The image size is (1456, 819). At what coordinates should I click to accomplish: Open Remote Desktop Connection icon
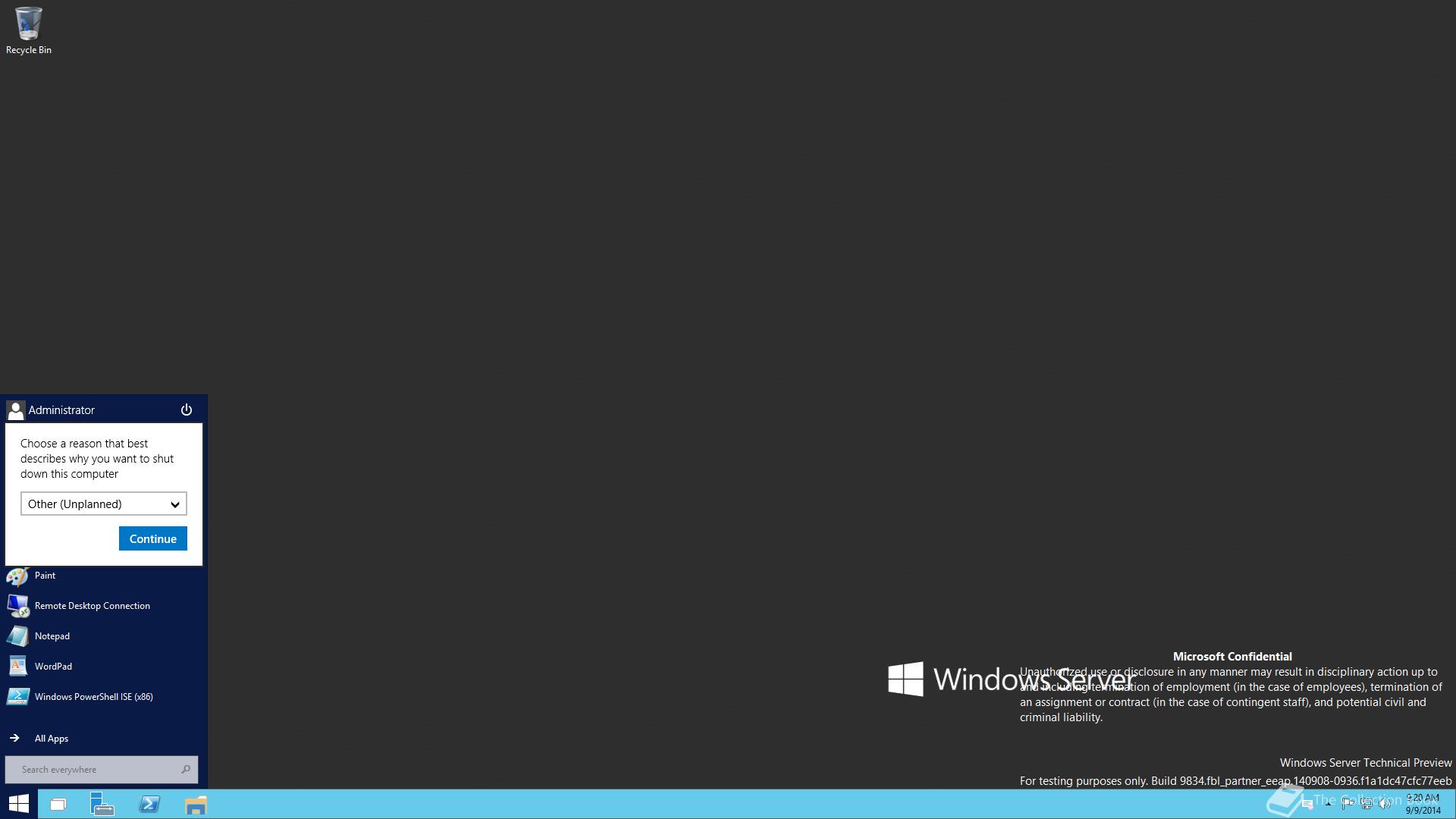coord(17,605)
